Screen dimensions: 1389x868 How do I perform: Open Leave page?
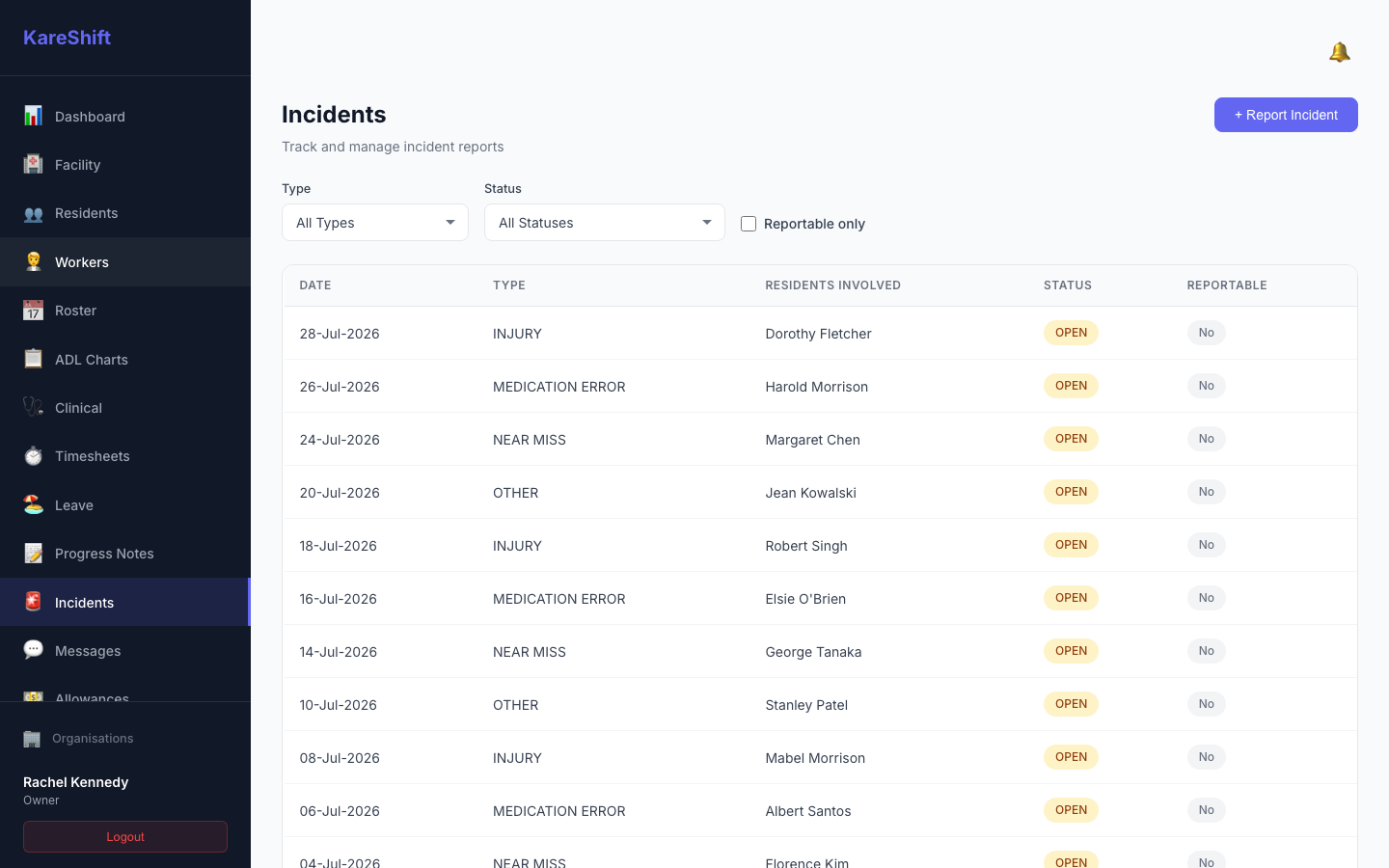point(125,504)
